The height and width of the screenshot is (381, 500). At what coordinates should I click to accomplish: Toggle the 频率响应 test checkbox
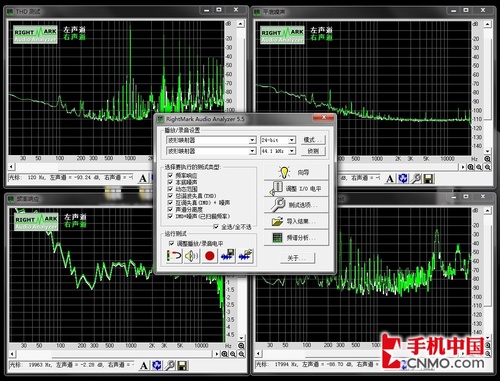point(170,175)
